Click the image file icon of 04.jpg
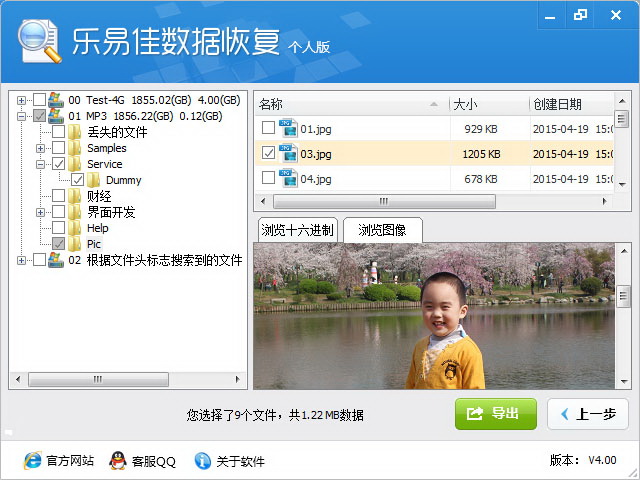The width and height of the screenshot is (640, 480). 288,178
